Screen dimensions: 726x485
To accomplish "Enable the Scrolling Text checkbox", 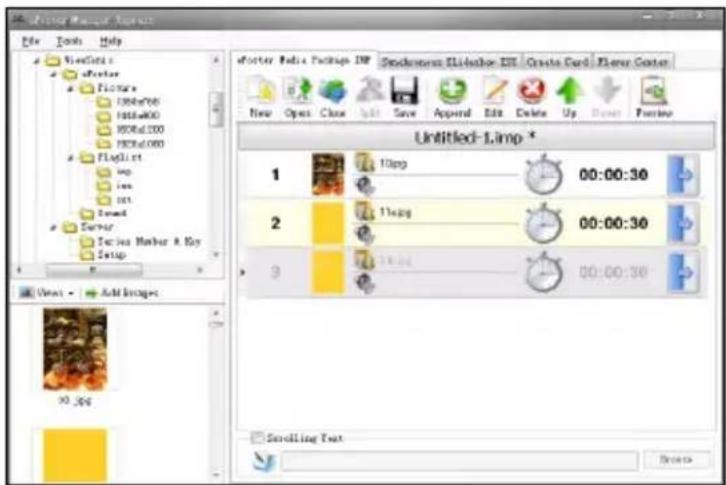I will [257, 438].
